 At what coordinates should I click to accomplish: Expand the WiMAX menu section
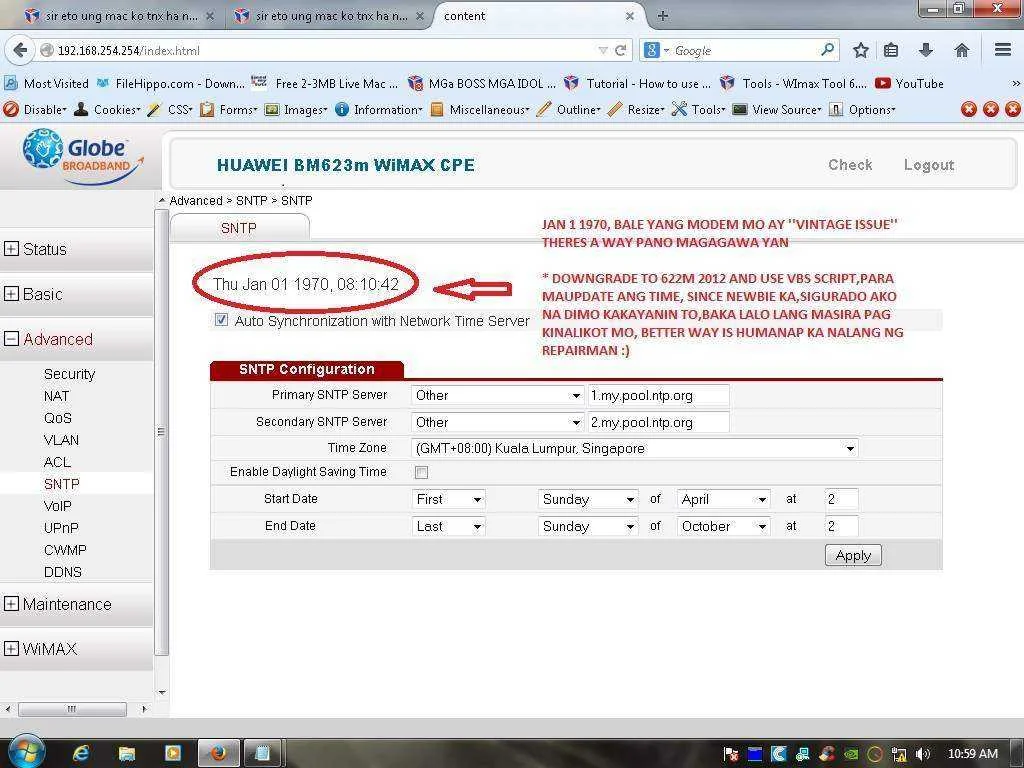(11, 648)
